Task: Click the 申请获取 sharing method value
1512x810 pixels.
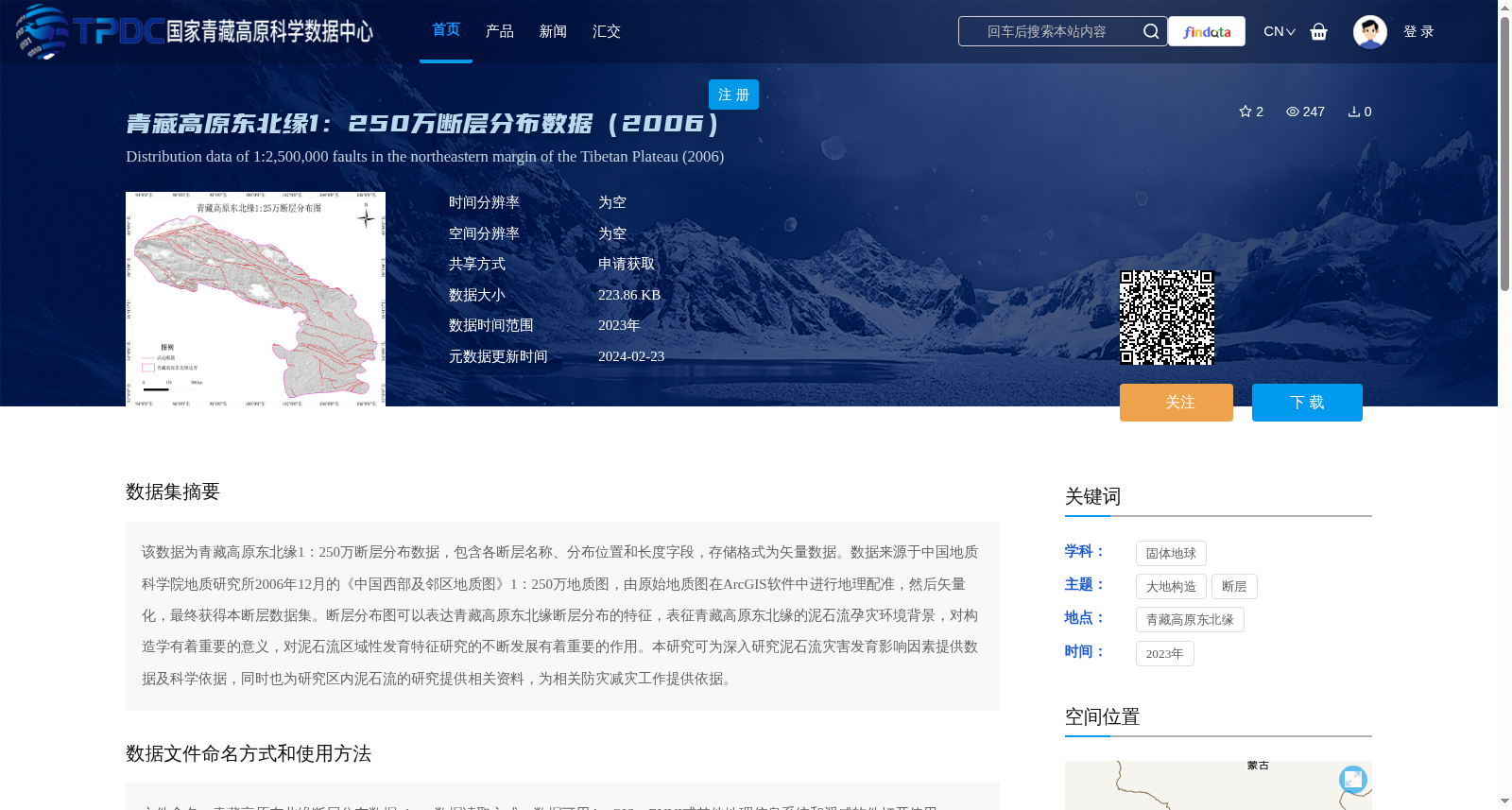Action: pos(627,264)
